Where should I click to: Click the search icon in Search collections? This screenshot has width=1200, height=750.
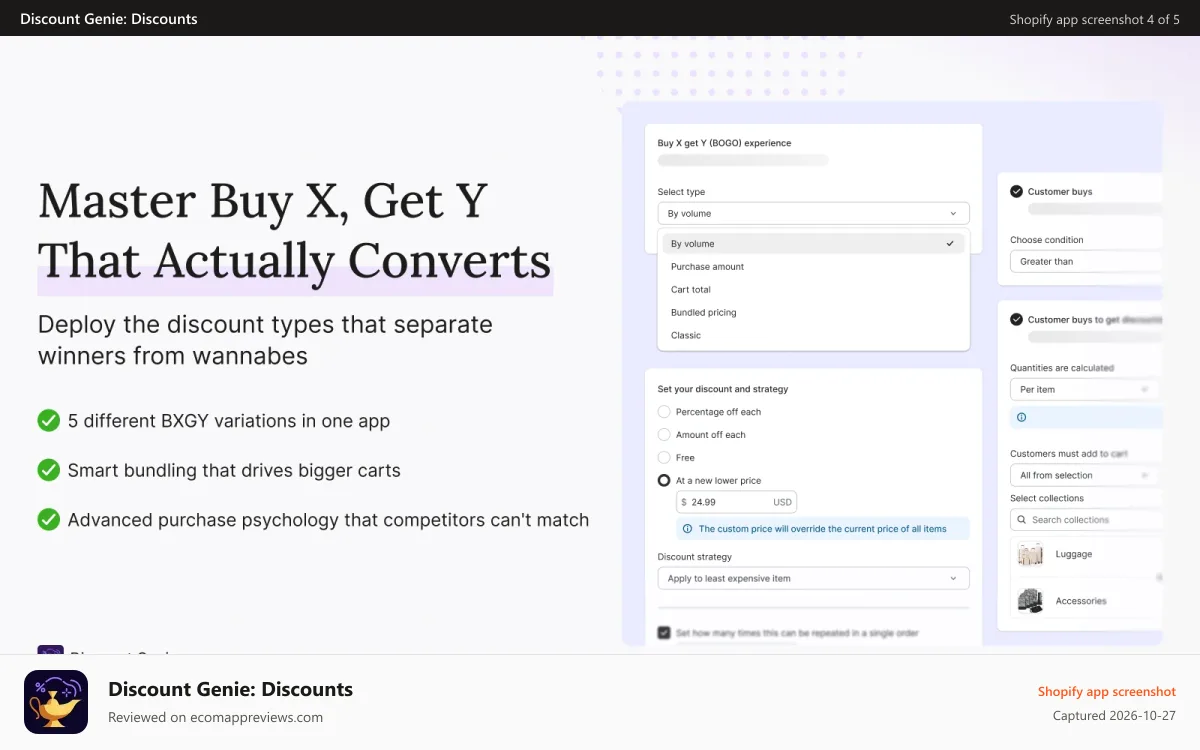click(1021, 520)
